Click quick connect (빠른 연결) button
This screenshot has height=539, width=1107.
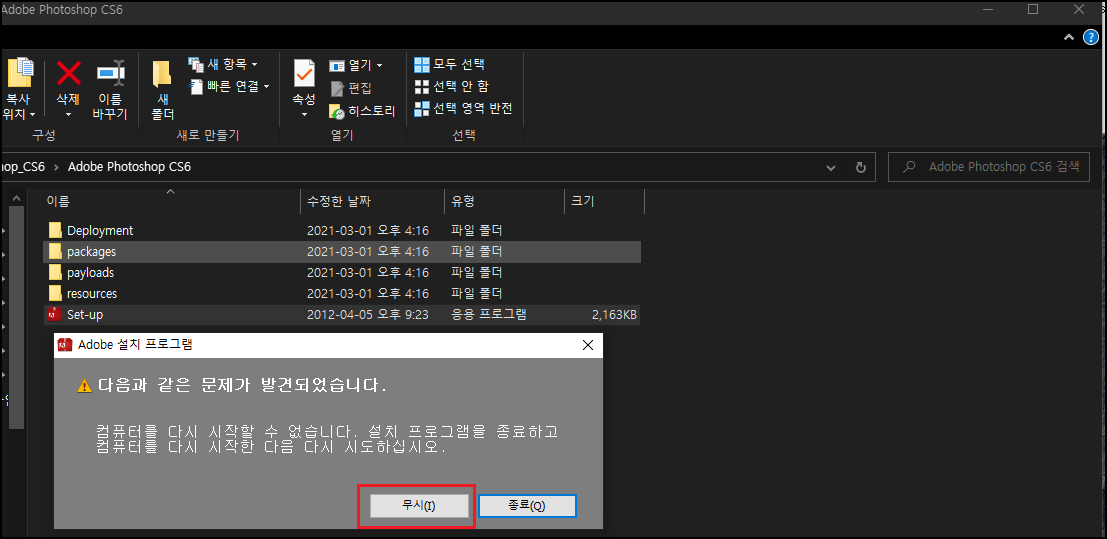pyautogui.click(x=229, y=86)
